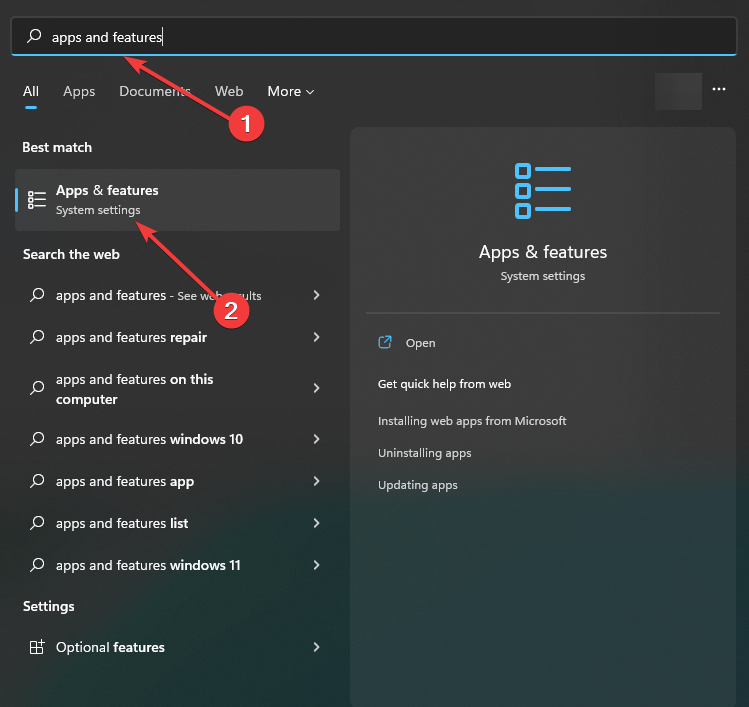Viewport: 749px width, 707px height.
Task: Open Optional features settings result
Action: tap(178, 647)
